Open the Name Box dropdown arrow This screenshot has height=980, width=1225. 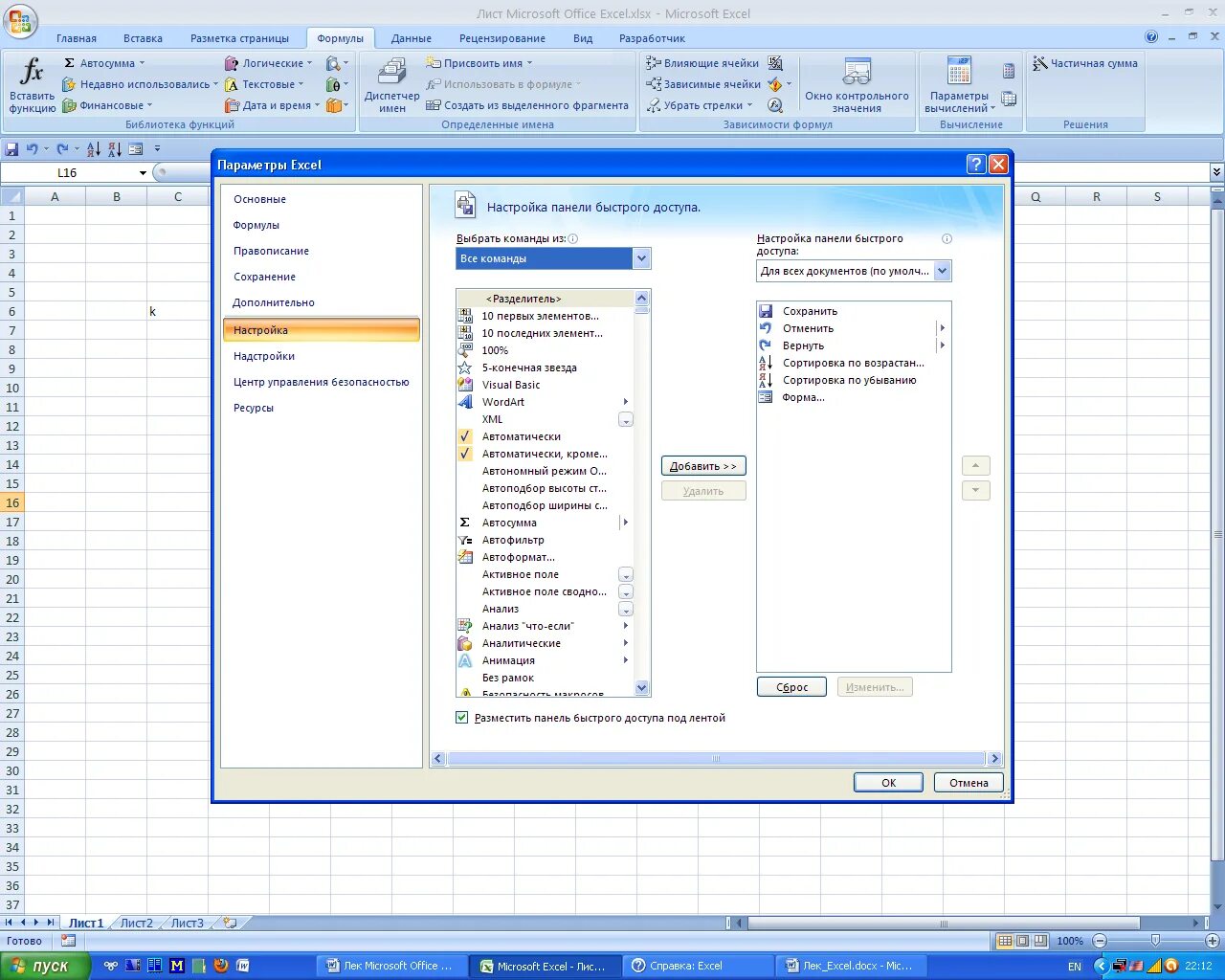coord(144,173)
